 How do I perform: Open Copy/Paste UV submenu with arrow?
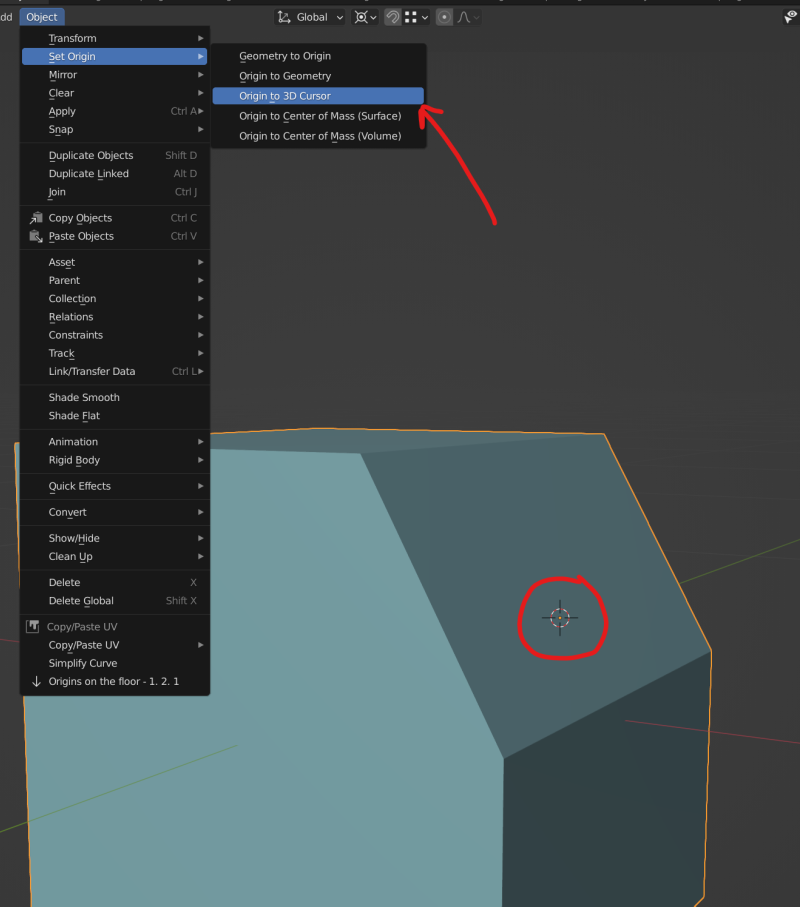115,645
